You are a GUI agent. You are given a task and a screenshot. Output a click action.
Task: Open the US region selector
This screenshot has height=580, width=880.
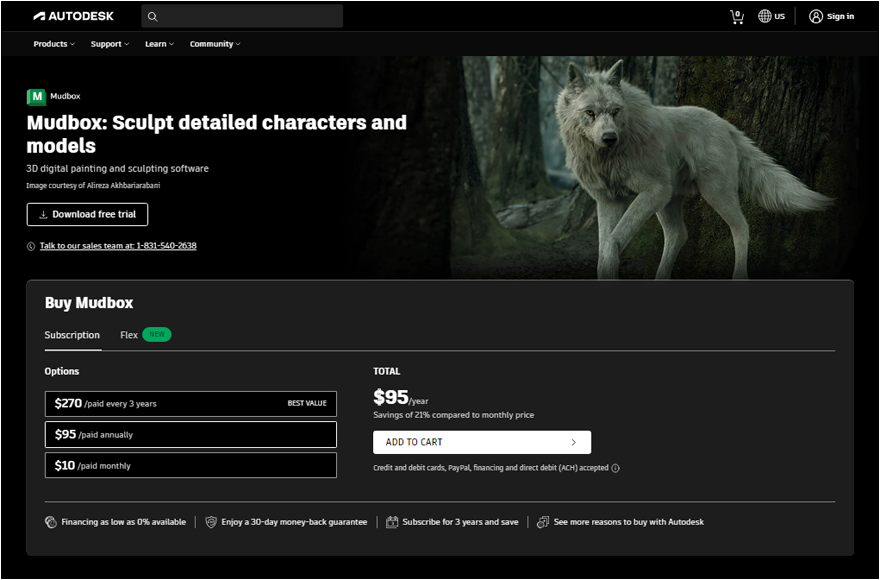click(772, 16)
